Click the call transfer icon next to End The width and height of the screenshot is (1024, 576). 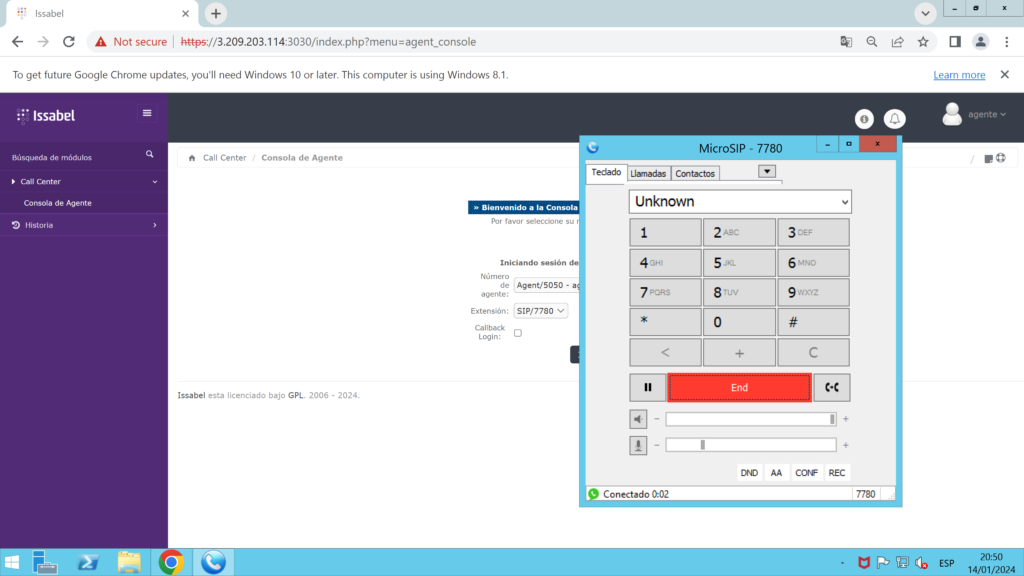click(x=831, y=388)
